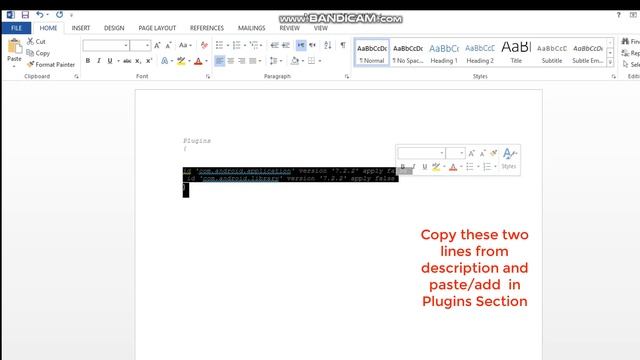Switch to the DESIGN tab
Image resolution: width=640 pixels, height=360 pixels.
pos(114,28)
